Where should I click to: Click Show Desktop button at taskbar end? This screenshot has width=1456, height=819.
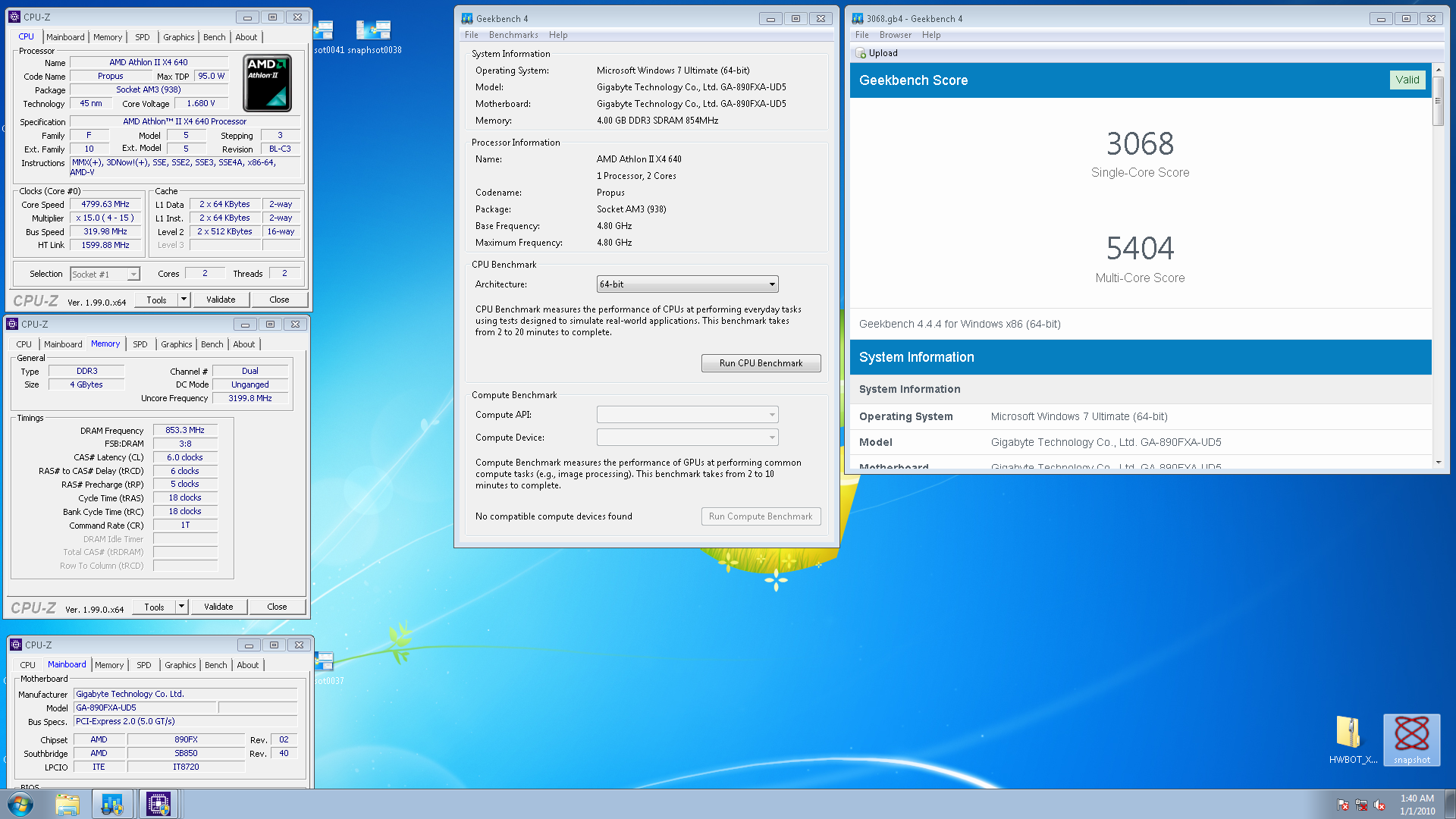1450,804
